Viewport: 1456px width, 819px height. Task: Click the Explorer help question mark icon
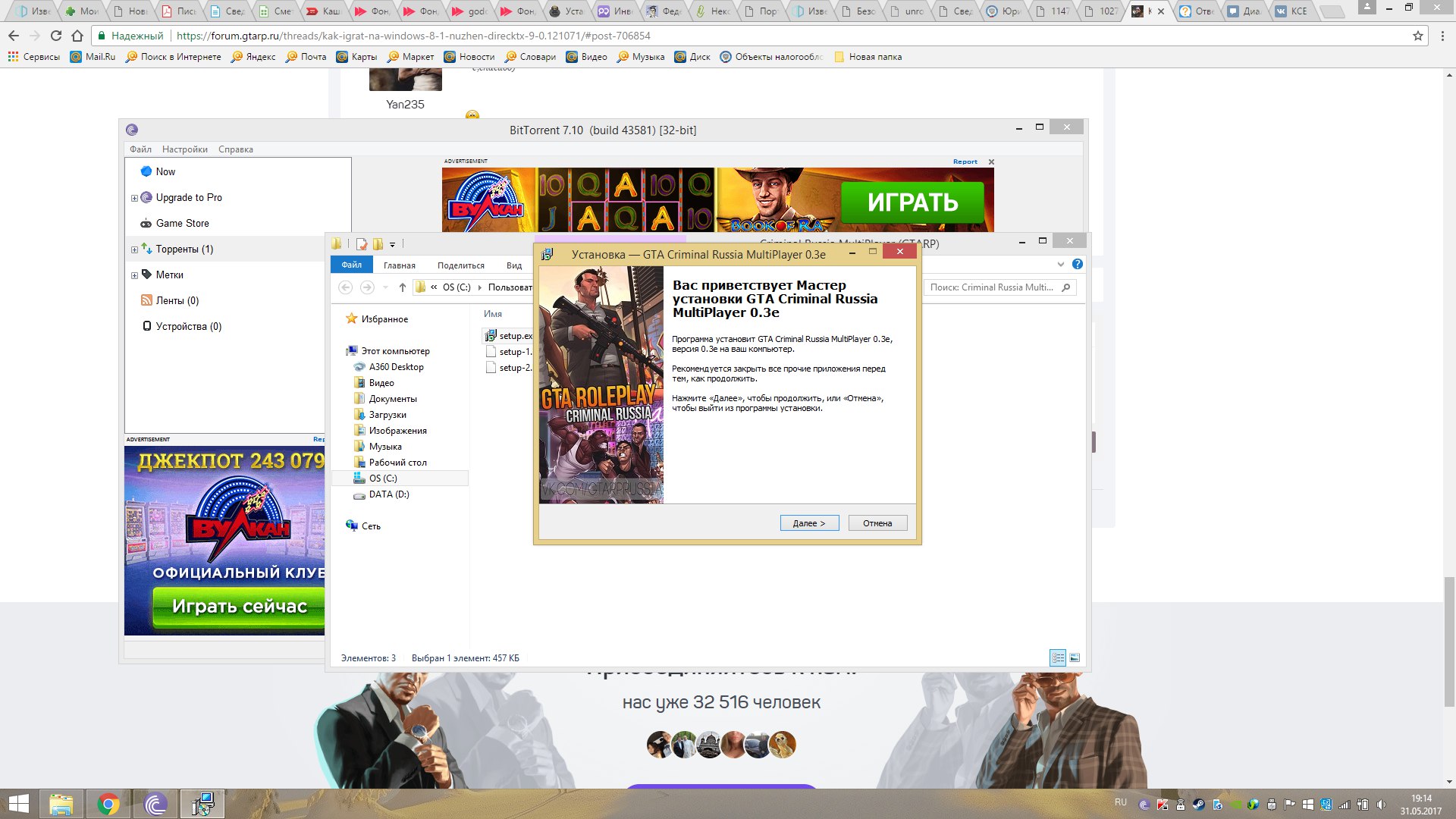(1078, 264)
